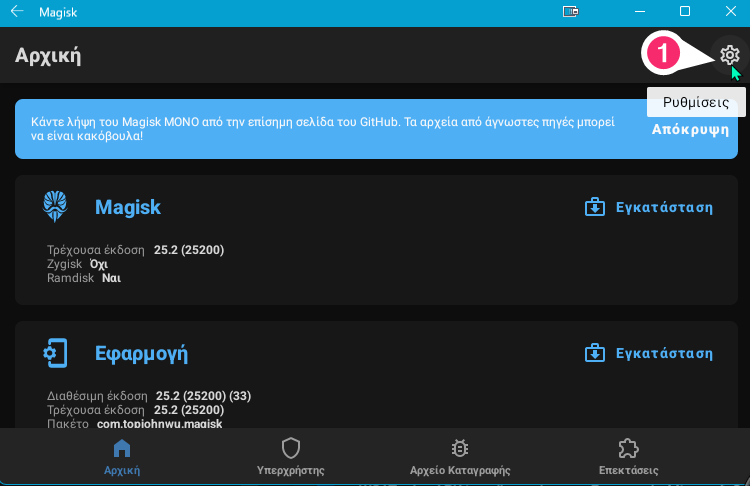This screenshot has width=750, height=486.
Task: Click available version 25.2 (25200) (33)
Action: tap(203, 396)
